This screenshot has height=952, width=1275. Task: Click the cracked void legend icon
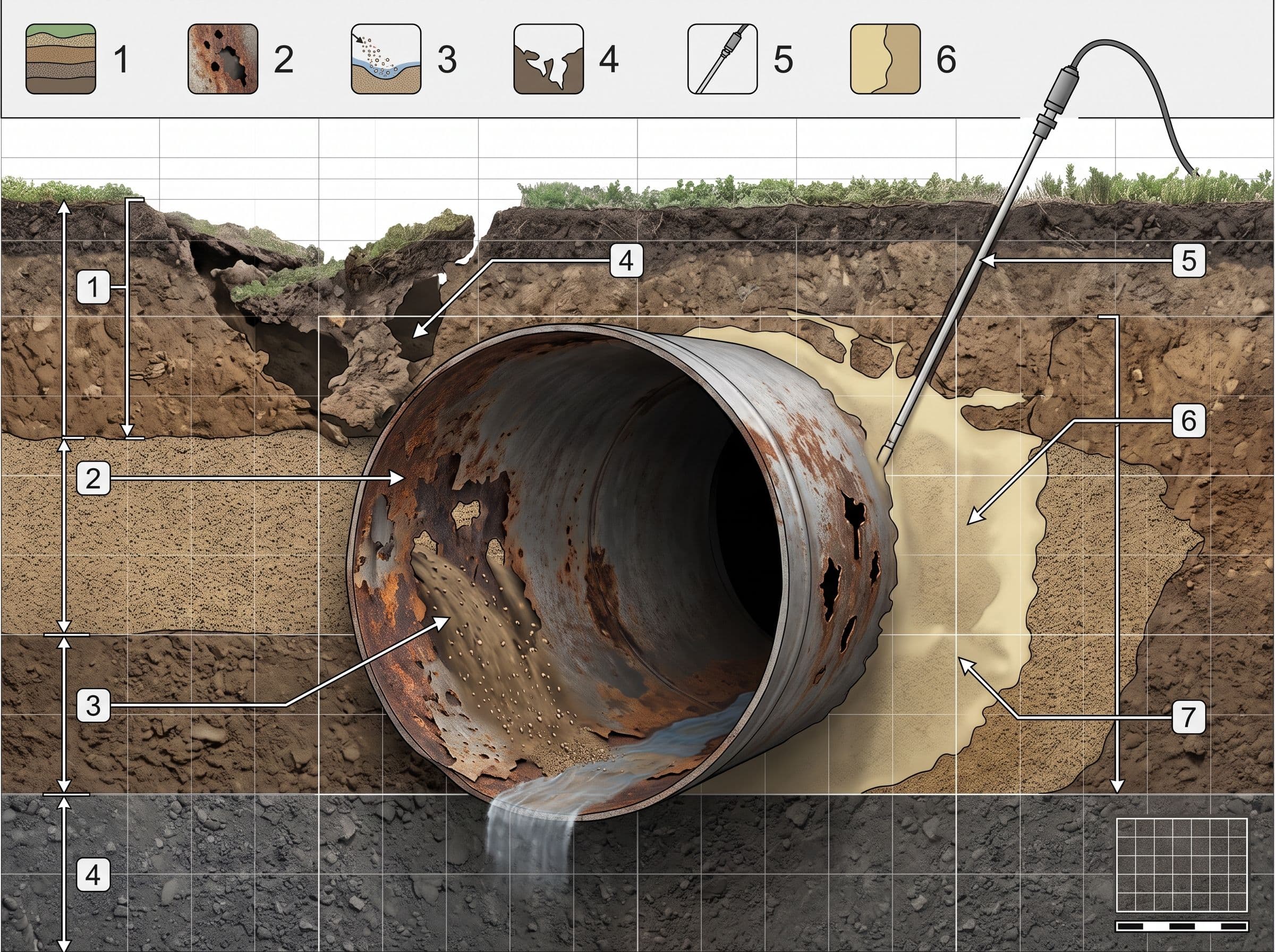(x=548, y=59)
